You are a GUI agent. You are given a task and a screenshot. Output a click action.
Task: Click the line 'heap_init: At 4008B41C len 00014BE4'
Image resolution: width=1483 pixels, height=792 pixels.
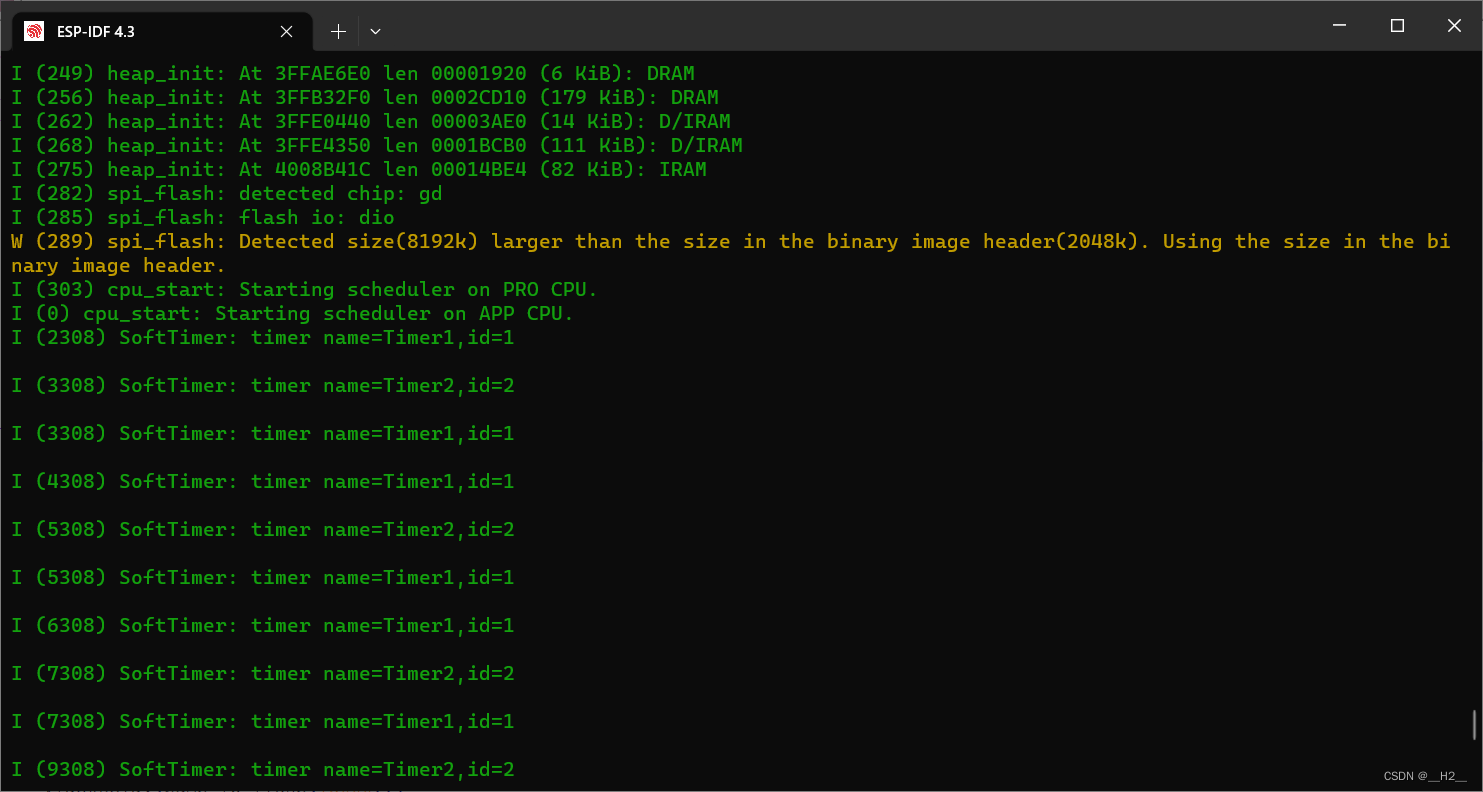[x=358, y=169]
